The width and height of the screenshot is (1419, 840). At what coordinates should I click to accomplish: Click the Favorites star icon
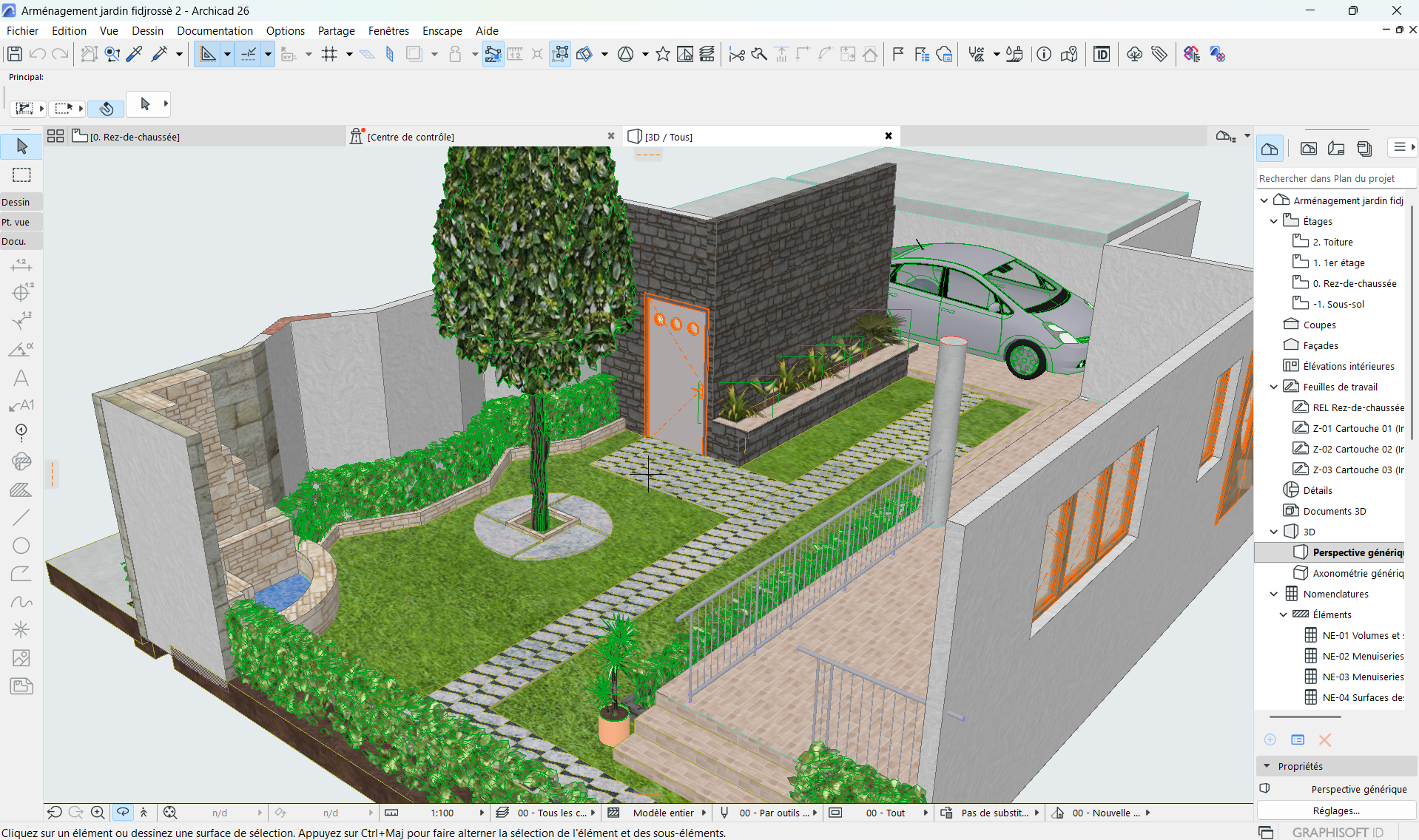(x=663, y=54)
